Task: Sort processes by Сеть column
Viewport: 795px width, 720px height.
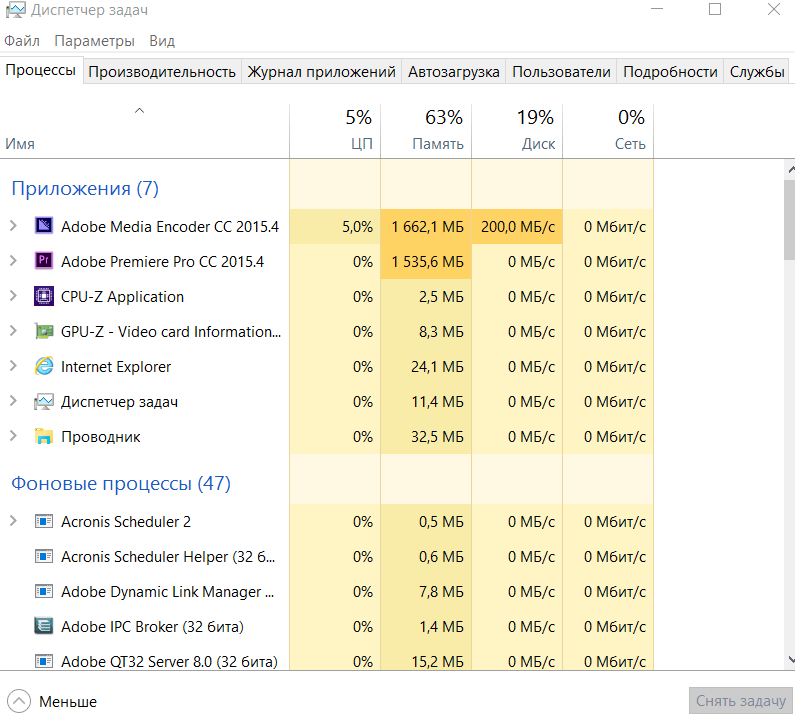Action: click(x=608, y=131)
